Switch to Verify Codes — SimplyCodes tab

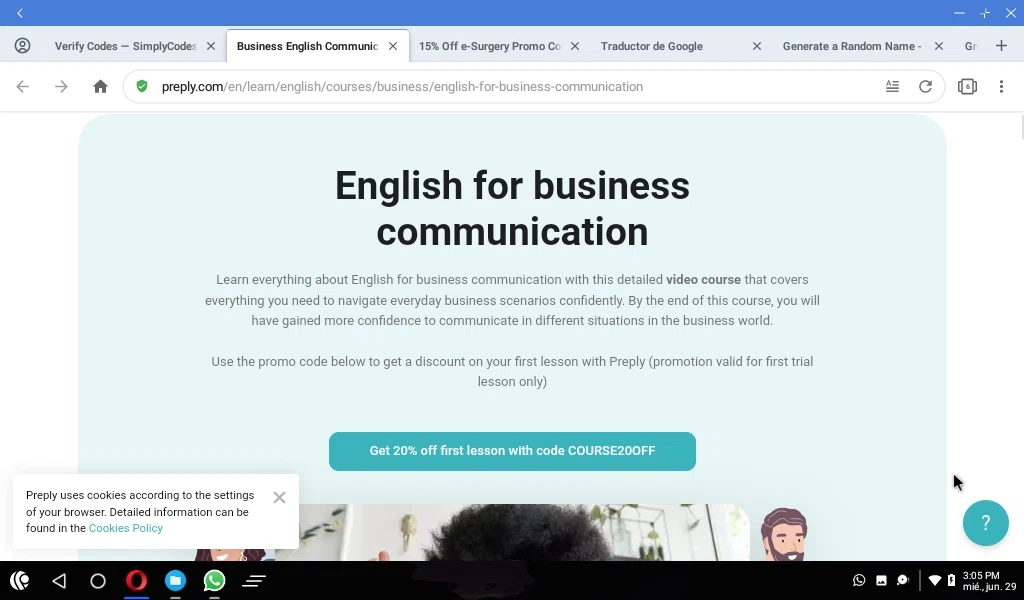point(125,46)
